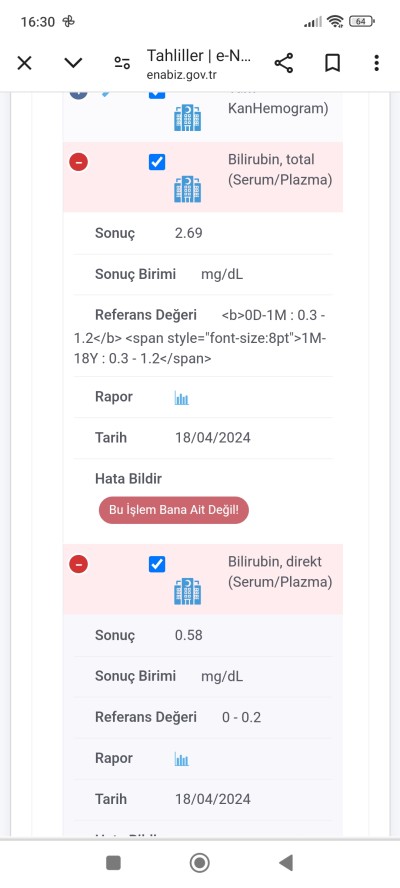Click hospital icon in Bilirubin, direkt row
Image resolution: width=400 pixels, height=888 pixels.
tap(188, 591)
